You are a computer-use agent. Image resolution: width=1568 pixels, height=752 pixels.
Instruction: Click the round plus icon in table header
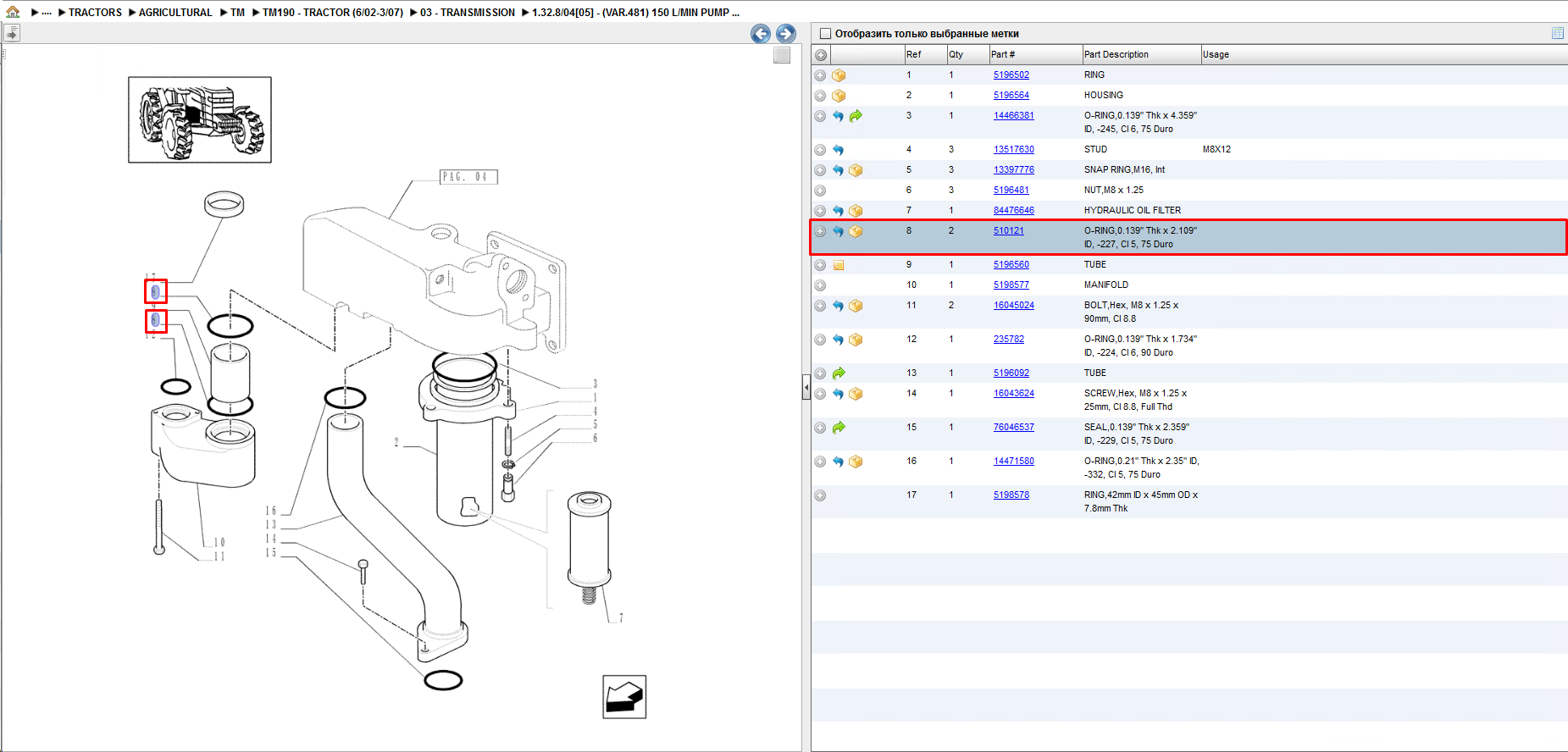[821, 55]
